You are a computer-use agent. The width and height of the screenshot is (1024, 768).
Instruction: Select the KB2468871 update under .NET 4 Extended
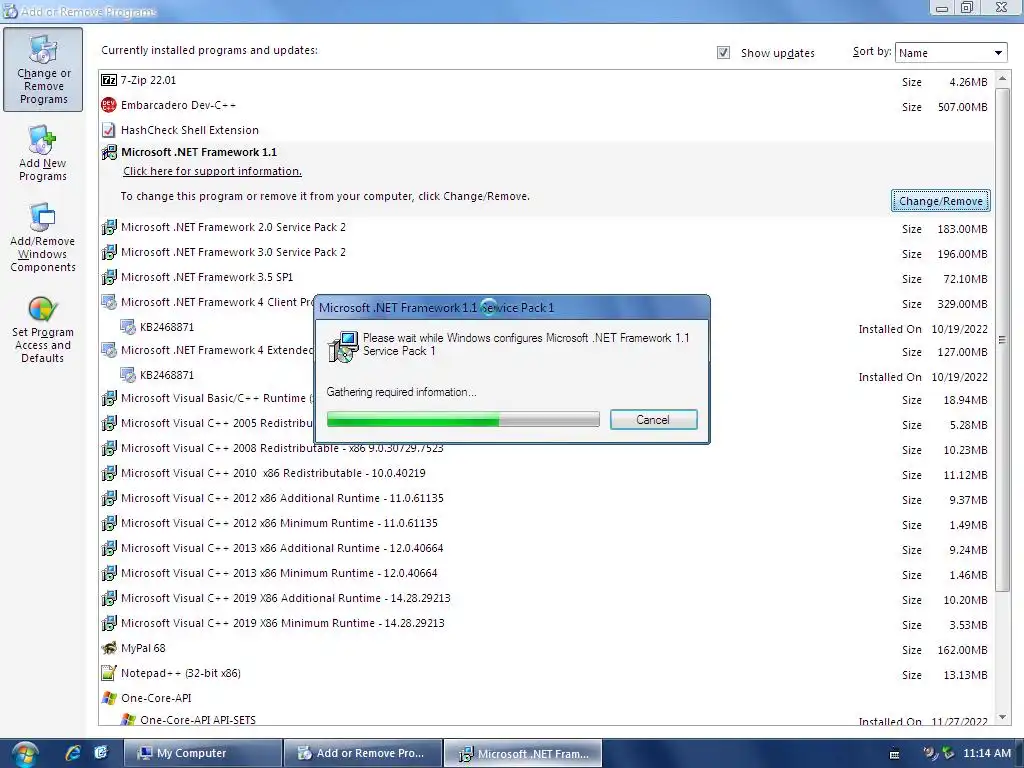[167, 376]
